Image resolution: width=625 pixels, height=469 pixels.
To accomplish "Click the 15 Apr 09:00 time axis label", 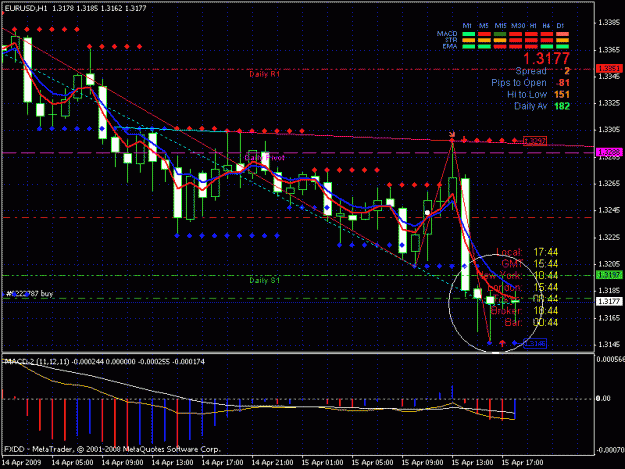I will [x=423, y=463].
